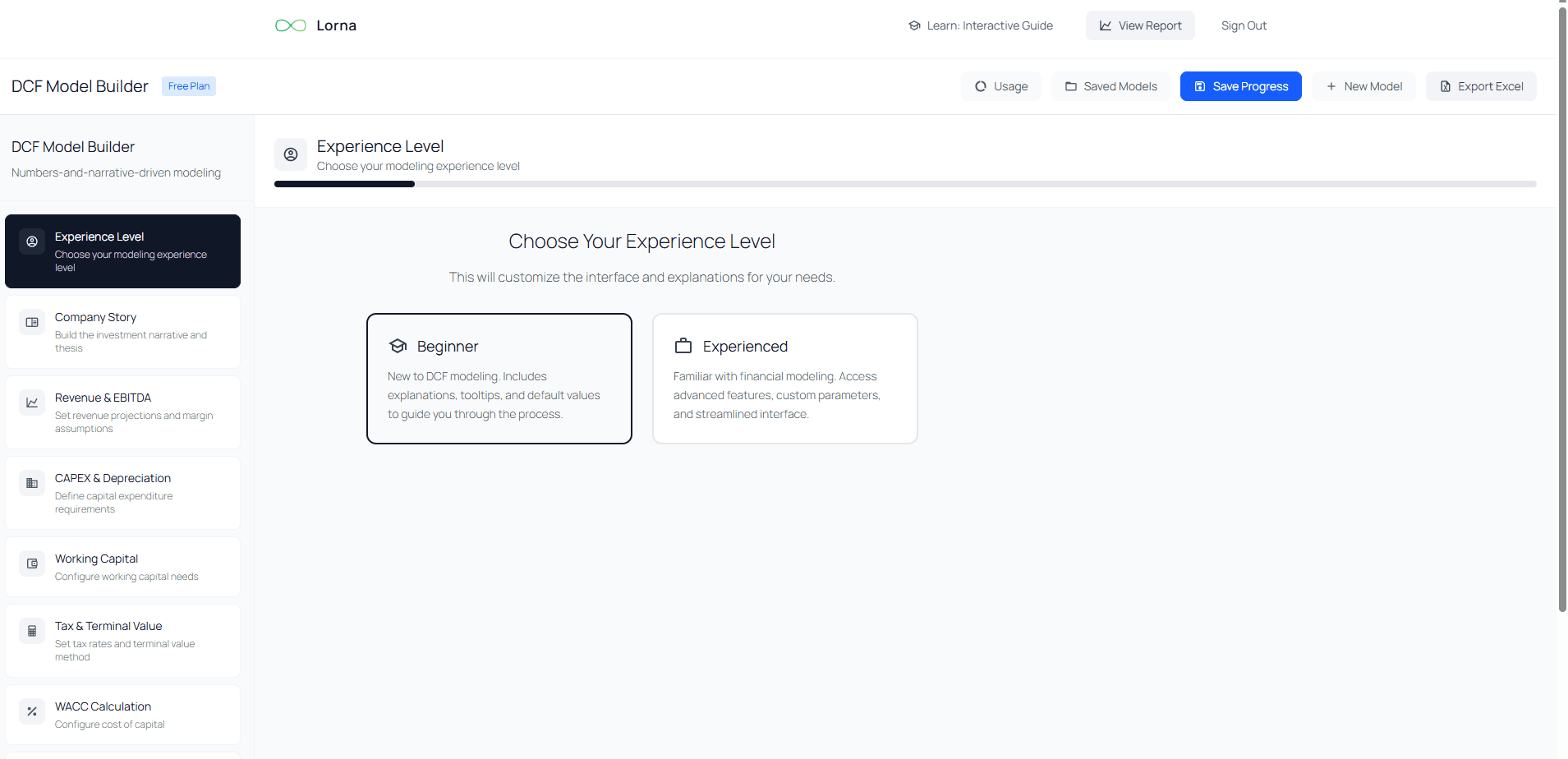
Task: Go to the Company Story step
Action: 122,332
